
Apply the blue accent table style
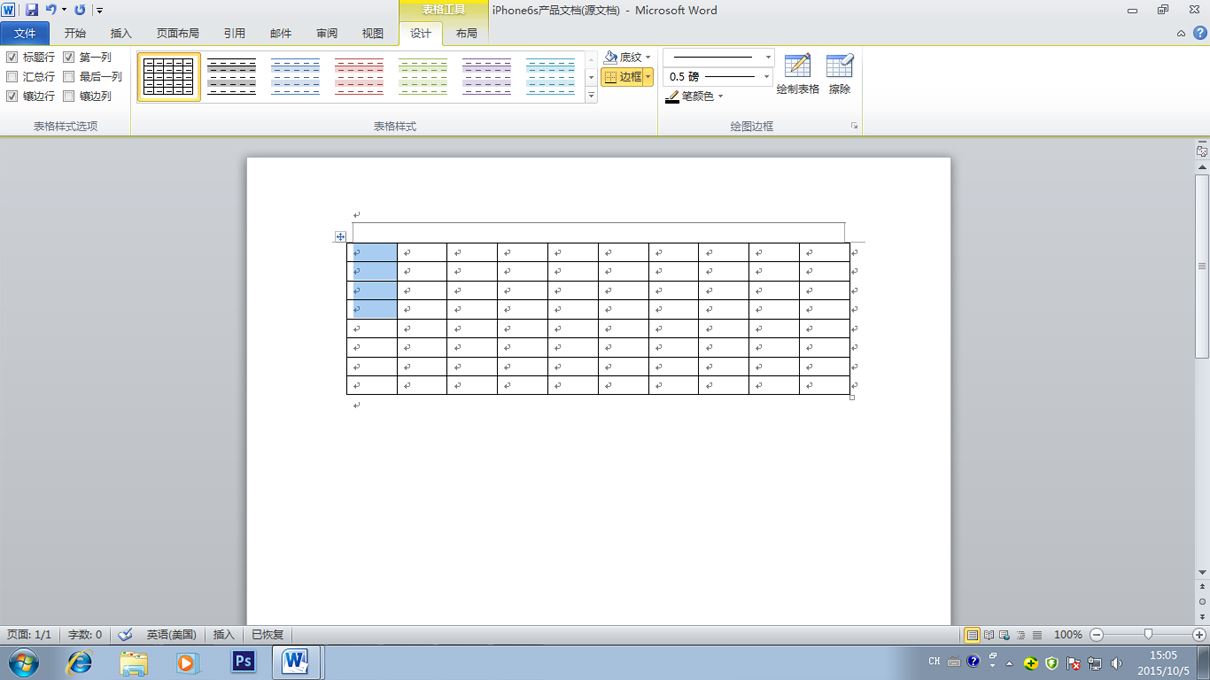pyautogui.click(x=296, y=77)
